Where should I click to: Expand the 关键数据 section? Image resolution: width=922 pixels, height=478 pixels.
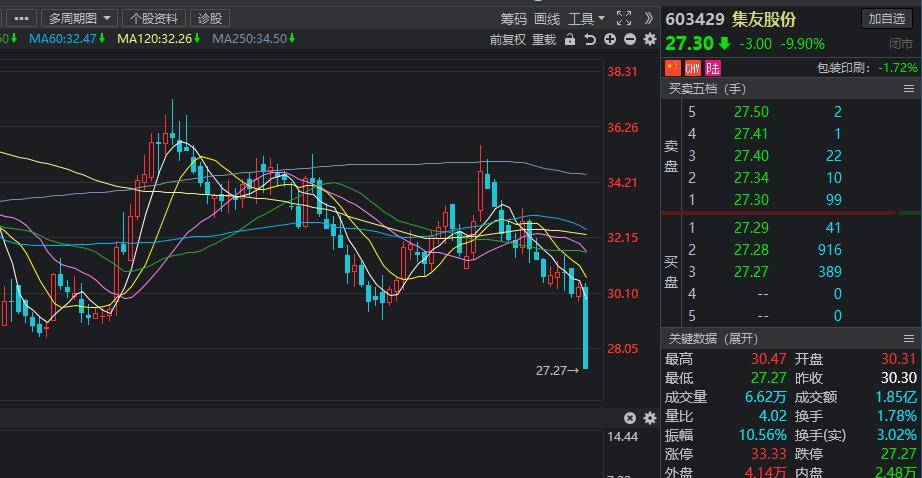click(x=714, y=338)
